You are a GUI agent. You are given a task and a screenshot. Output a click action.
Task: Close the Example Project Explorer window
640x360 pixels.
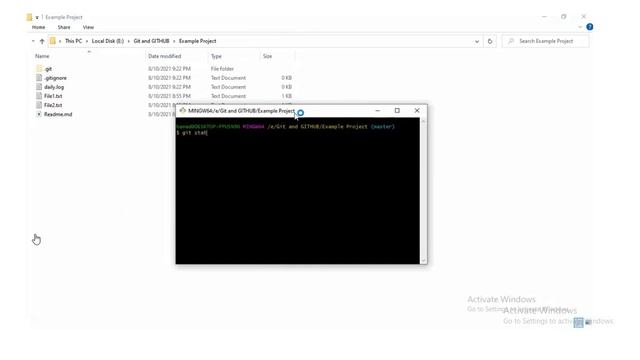[583, 17]
